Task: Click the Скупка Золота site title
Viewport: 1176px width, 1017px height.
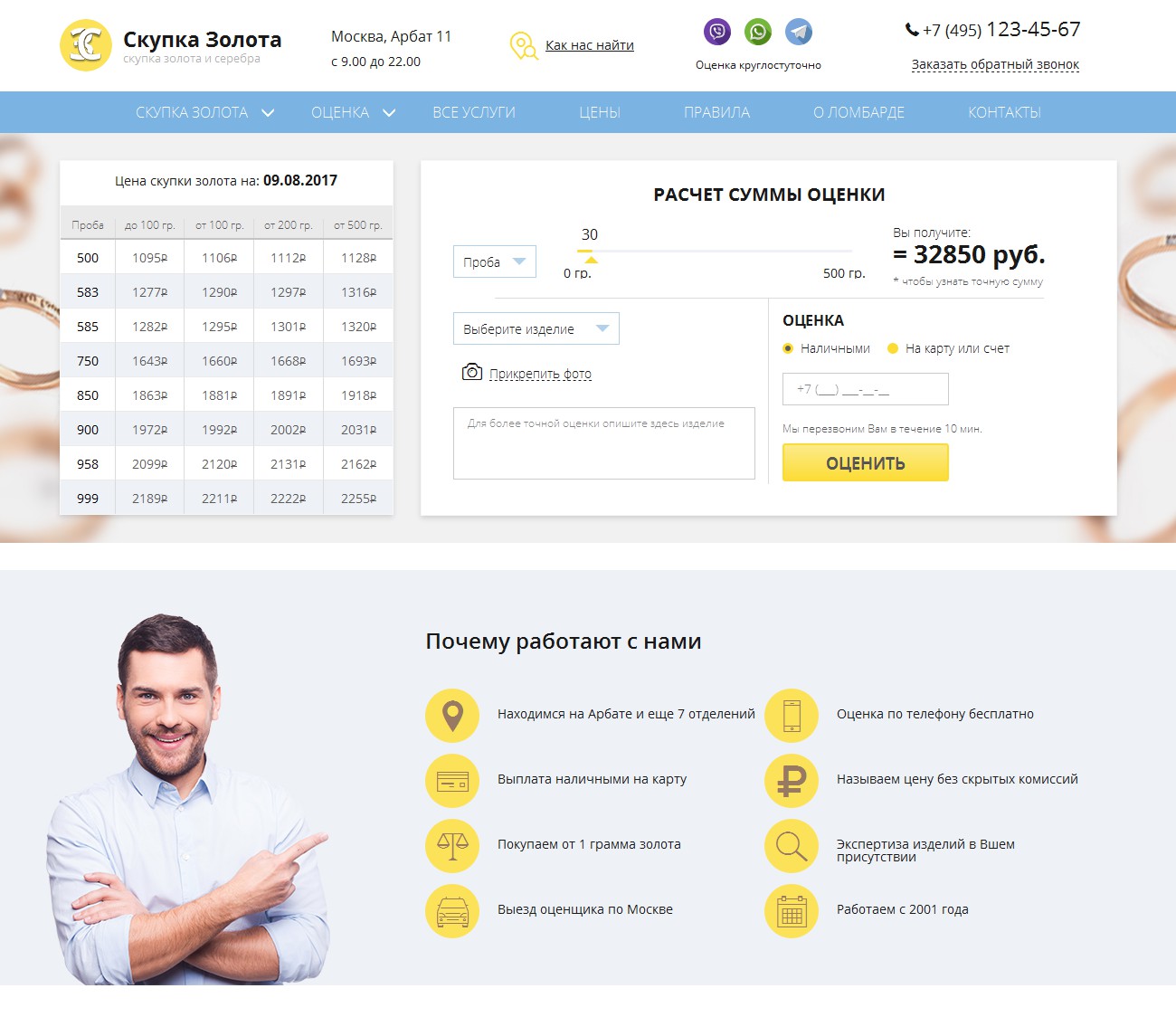Action: point(203,40)
